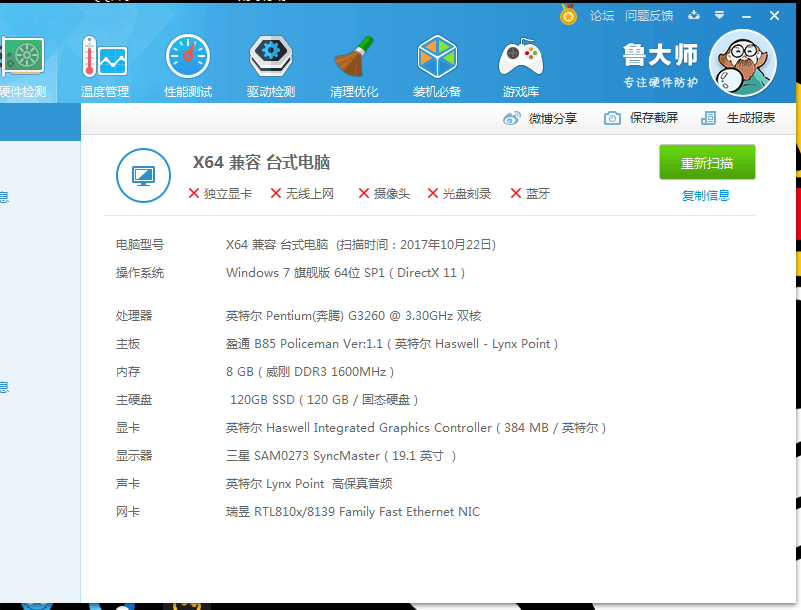Click the Windows 7 旗舰版 64位 SP1 text
The width and height of the screenshot is (801, 610).
pyautogui.click(x=305, y=273)
